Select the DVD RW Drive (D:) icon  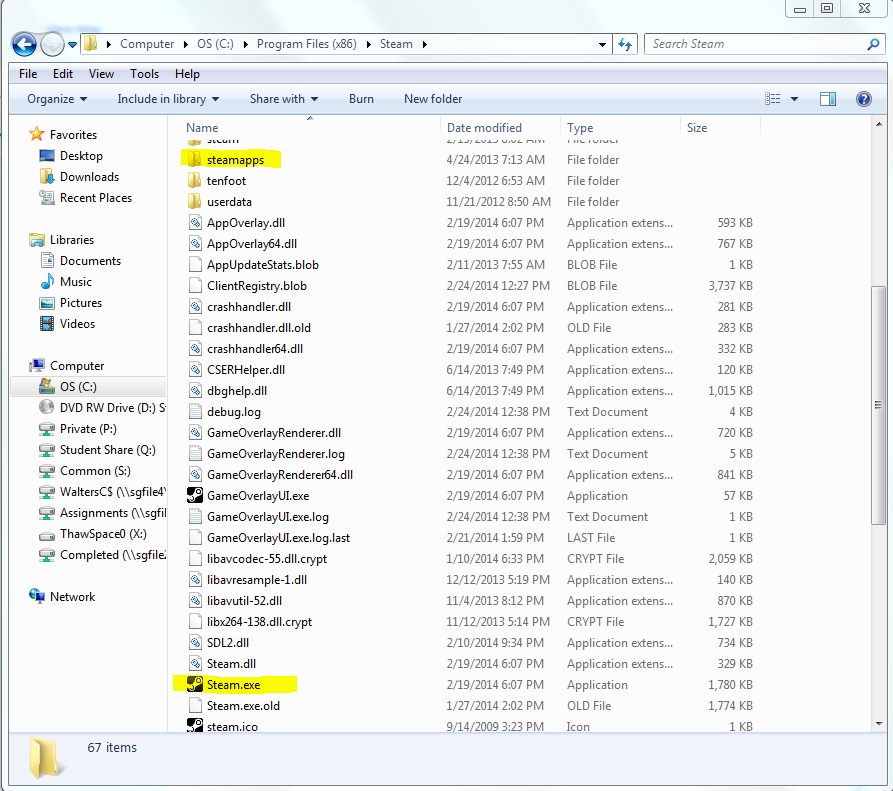(x=47, y=408)
